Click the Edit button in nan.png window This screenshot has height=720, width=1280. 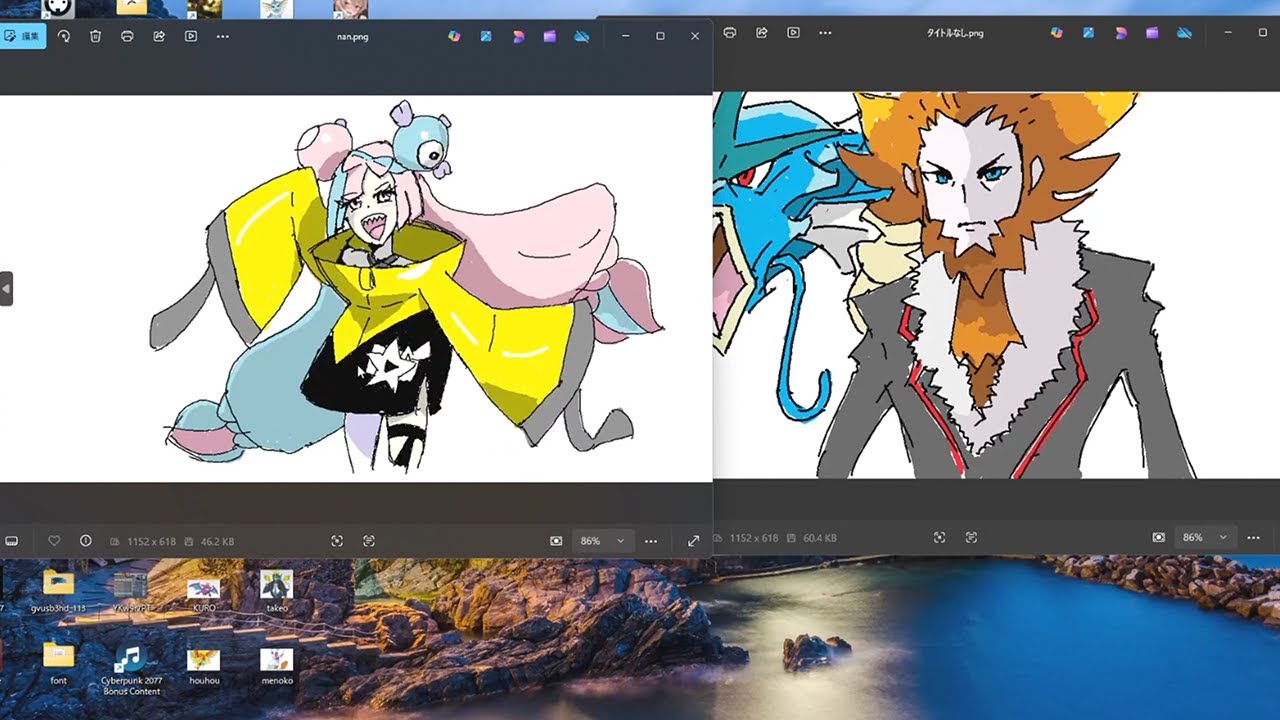23,36
